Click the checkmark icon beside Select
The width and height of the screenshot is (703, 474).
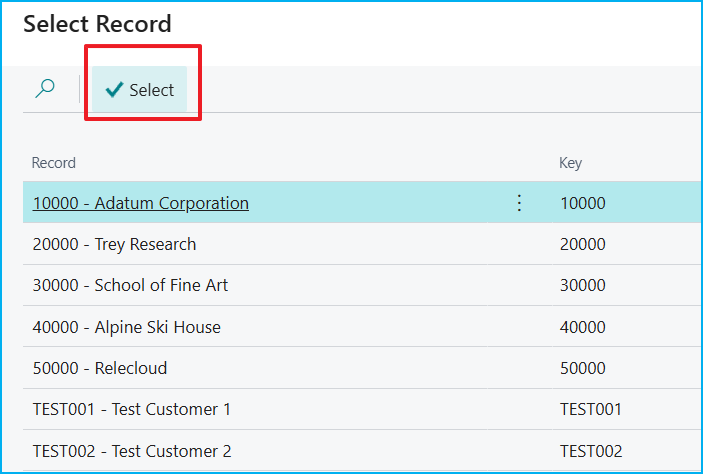pyautogui.click(x=115, y=90)
